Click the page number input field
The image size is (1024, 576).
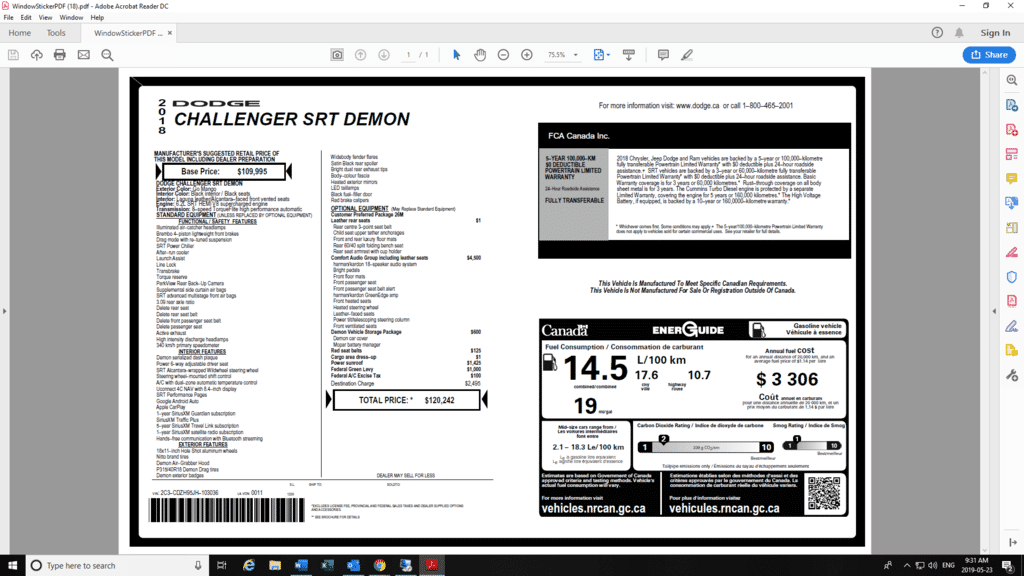coord(408,55)
